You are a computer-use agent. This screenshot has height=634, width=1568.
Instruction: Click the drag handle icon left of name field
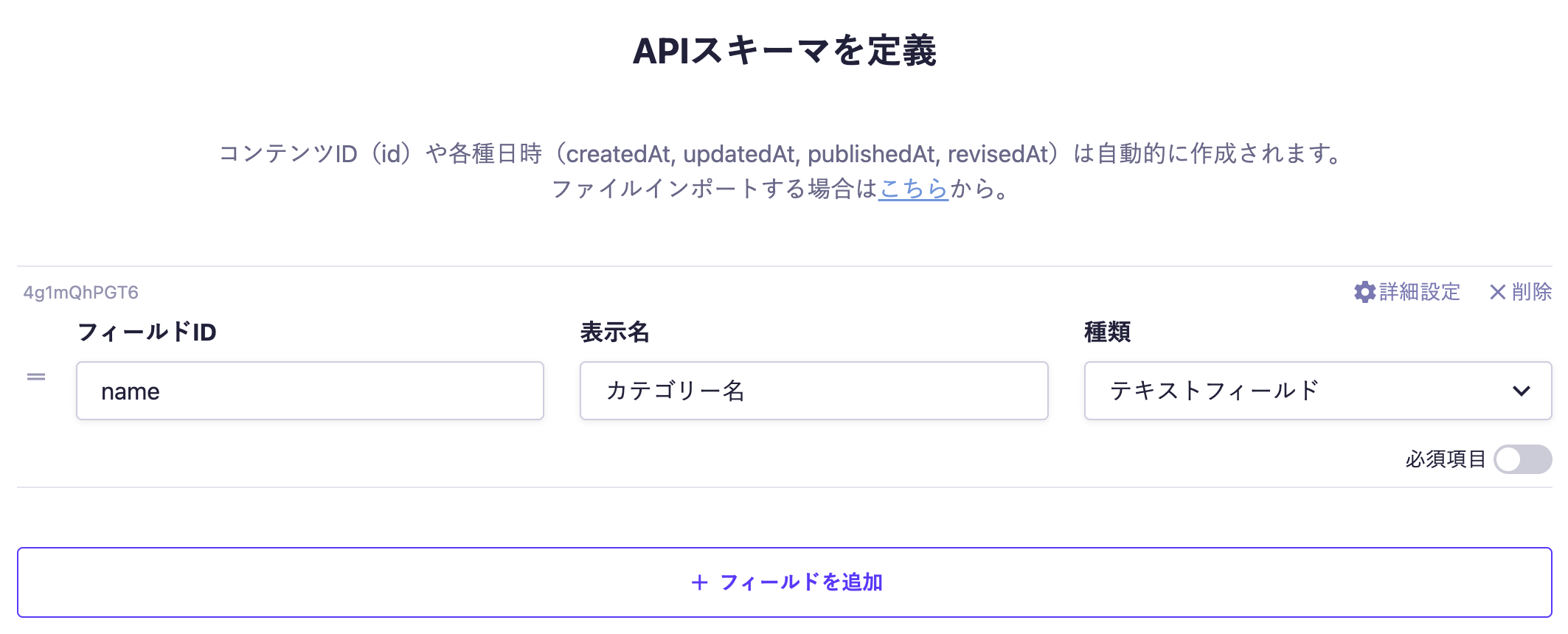coord(36,377)
